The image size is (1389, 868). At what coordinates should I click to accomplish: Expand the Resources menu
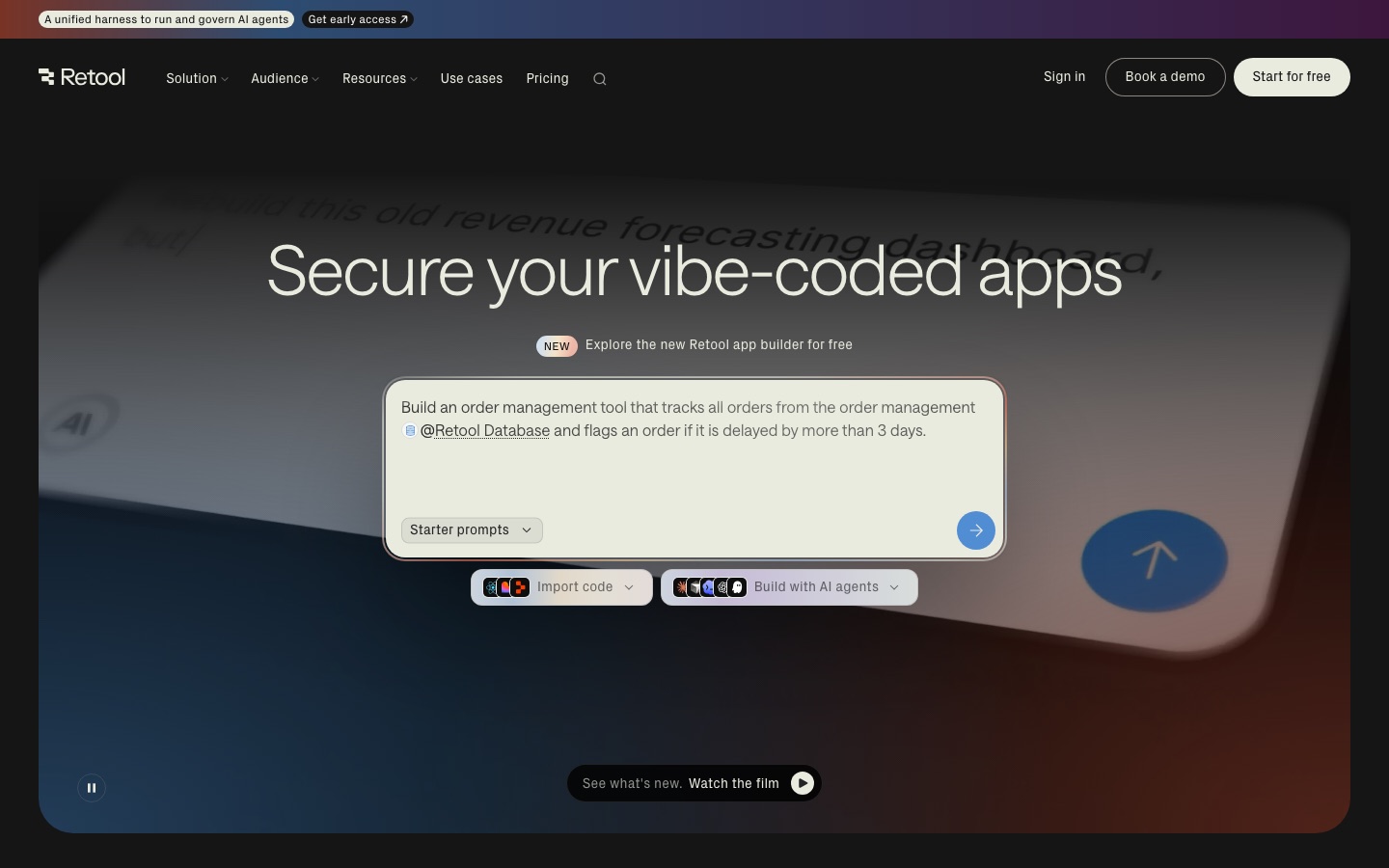[380, 79]
